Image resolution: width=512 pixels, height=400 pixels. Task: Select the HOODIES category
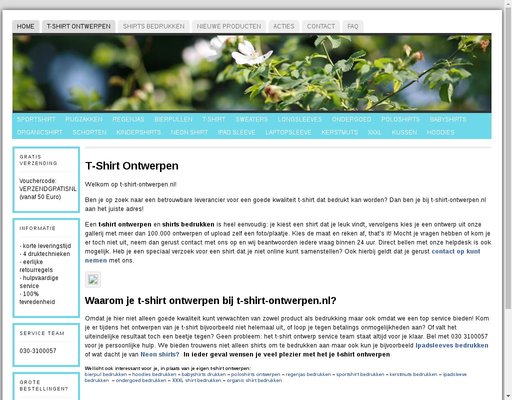click(x=440, y=132)
